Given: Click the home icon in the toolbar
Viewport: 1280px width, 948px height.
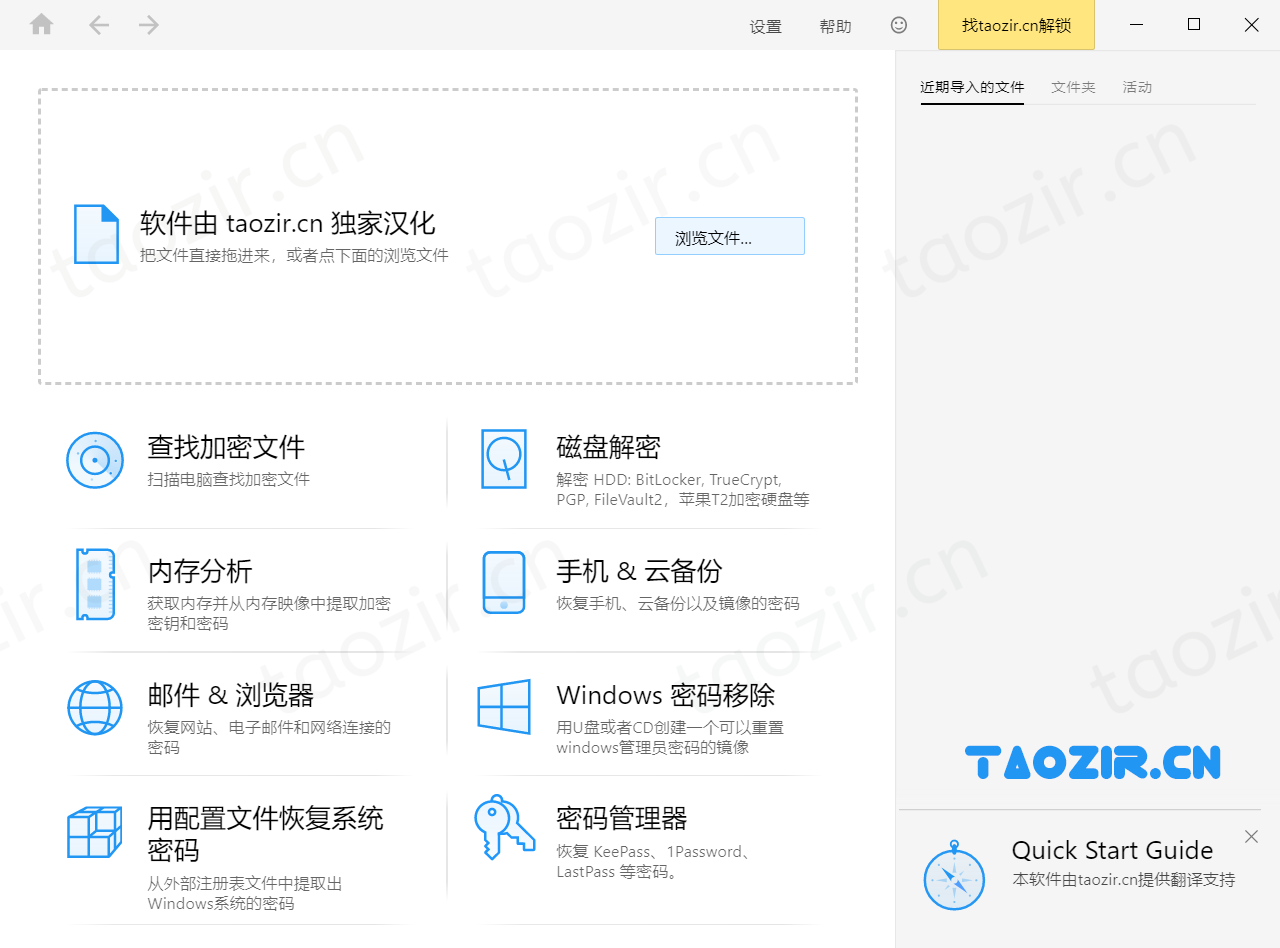Looking at the screenshot, I should click(41, 24).
